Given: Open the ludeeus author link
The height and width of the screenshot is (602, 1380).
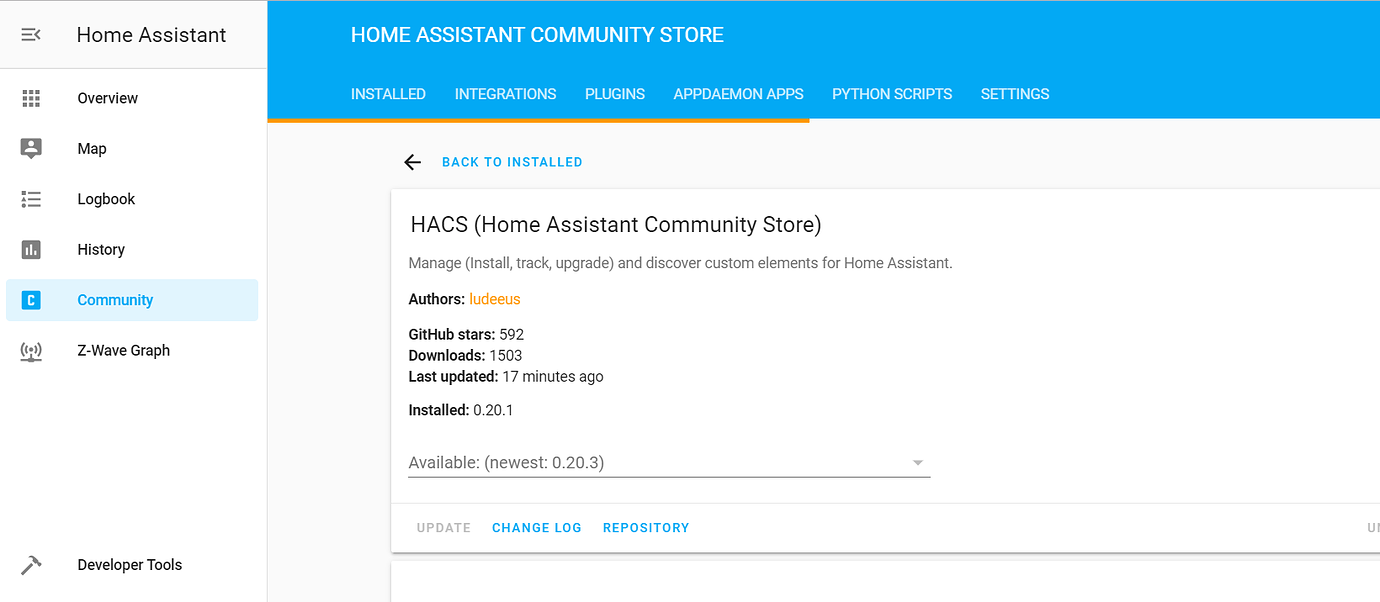Looking at the screenshot, I should coord(494,298).
